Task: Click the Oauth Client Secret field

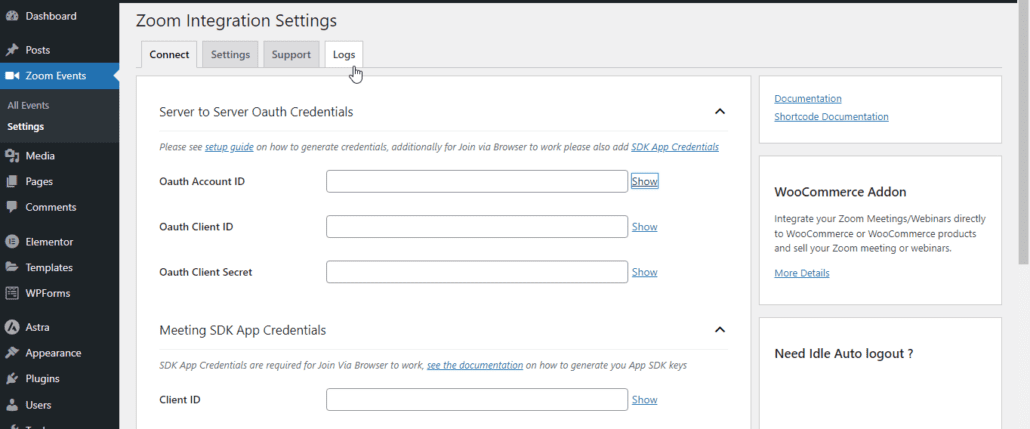Action: [477, 272]
